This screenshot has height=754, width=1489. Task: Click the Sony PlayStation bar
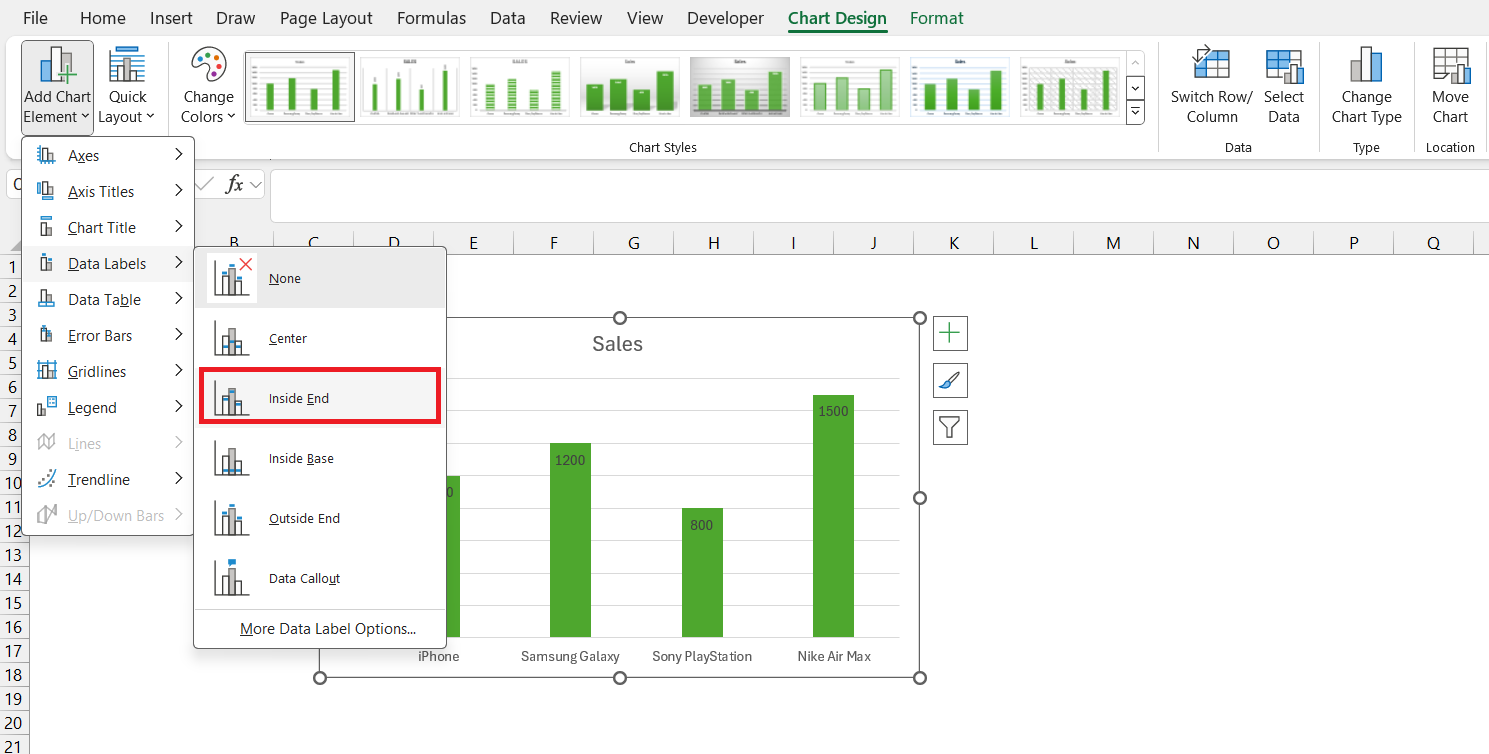click(702, 572)
